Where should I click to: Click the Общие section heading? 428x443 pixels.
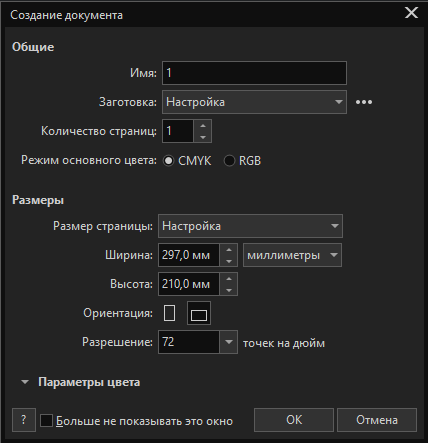click(33, 47)
